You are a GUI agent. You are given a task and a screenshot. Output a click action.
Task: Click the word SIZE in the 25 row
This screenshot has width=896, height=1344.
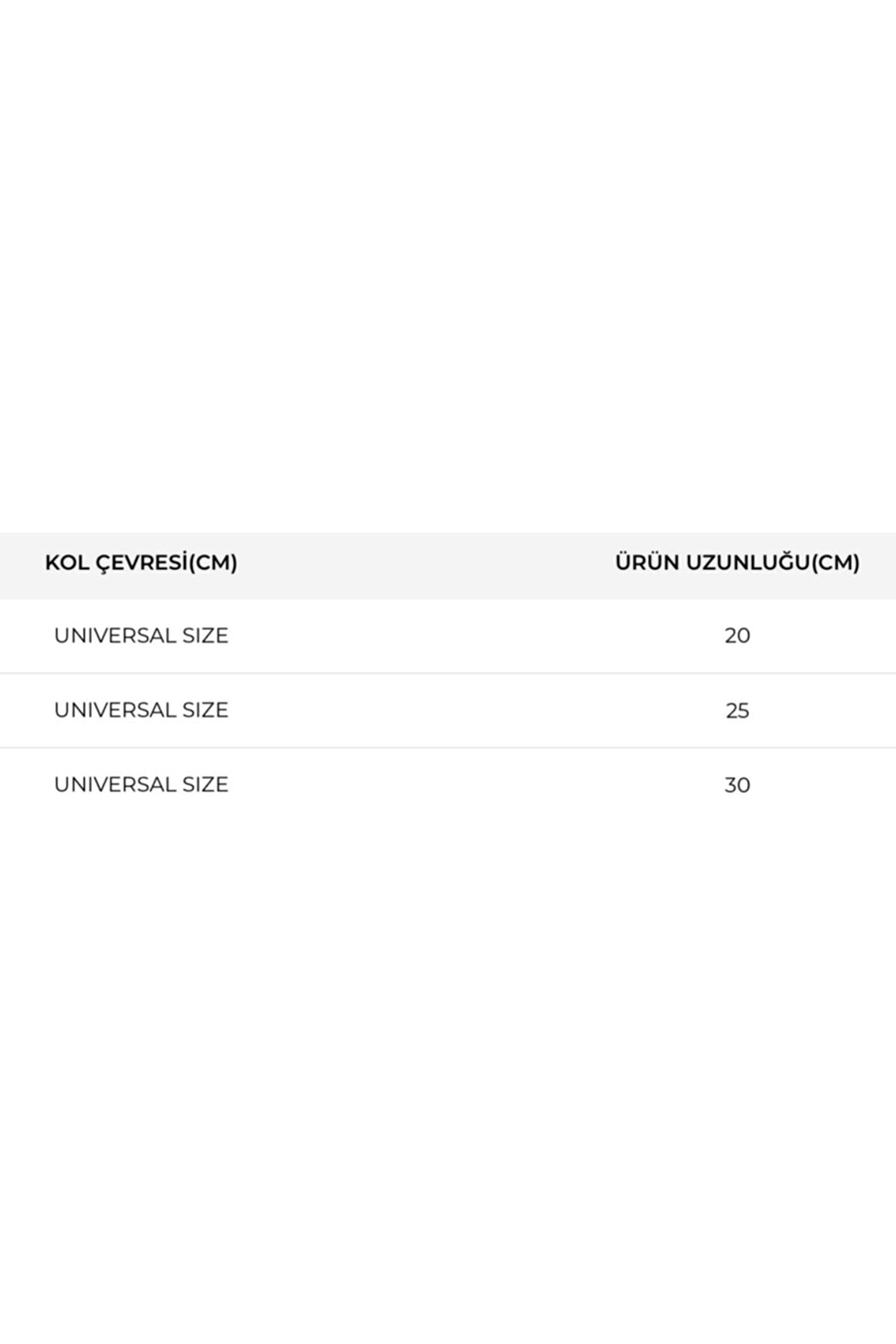(x=205, y=710)
